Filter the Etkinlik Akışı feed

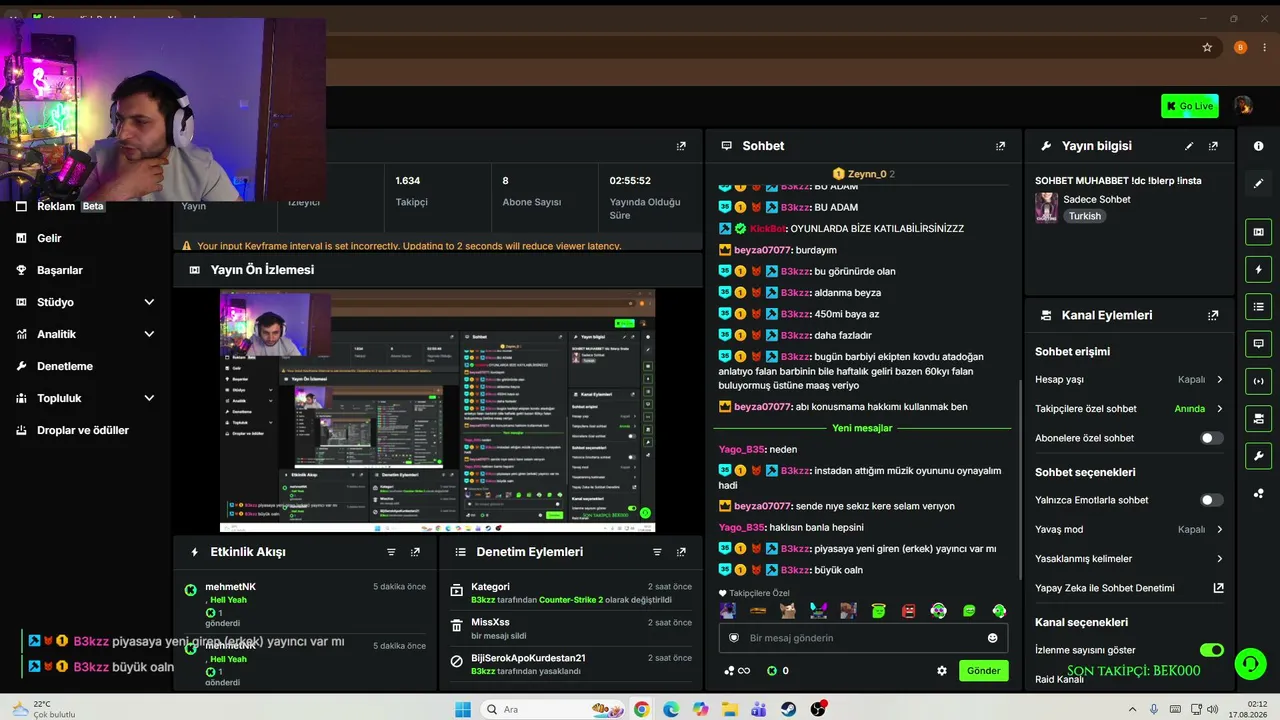coord(391,552)
